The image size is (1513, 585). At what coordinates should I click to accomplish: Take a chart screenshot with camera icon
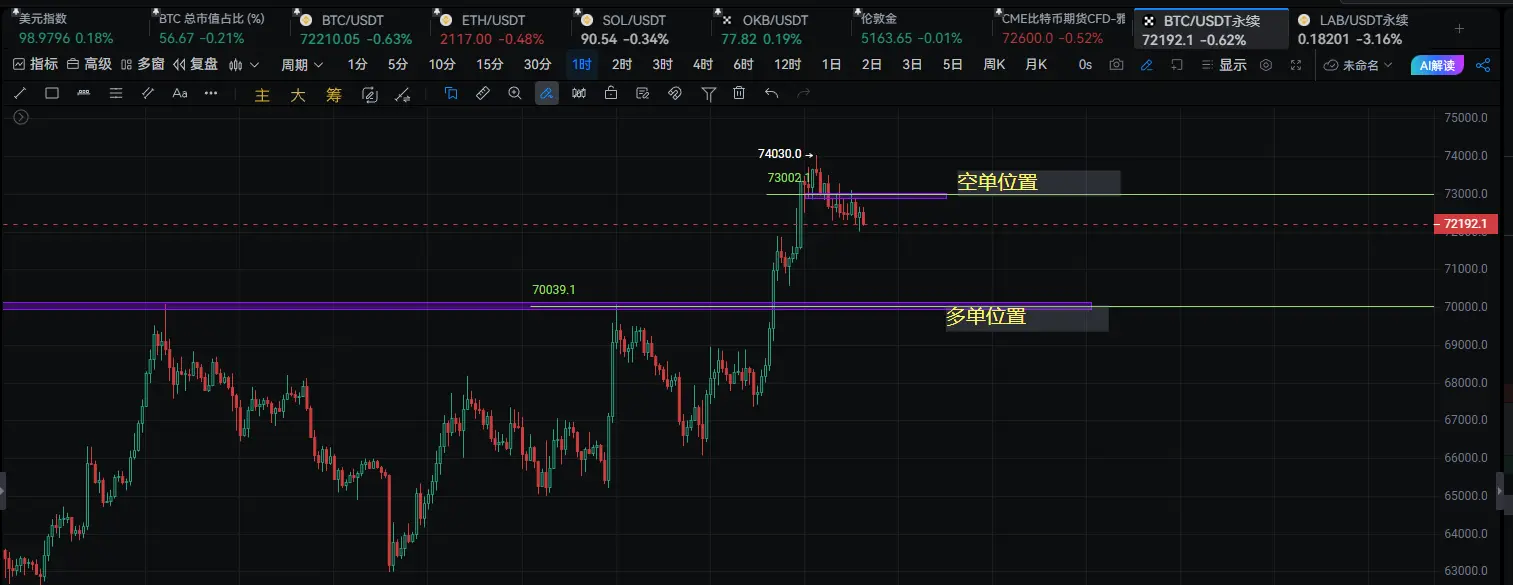click(x=1116, y=65)
